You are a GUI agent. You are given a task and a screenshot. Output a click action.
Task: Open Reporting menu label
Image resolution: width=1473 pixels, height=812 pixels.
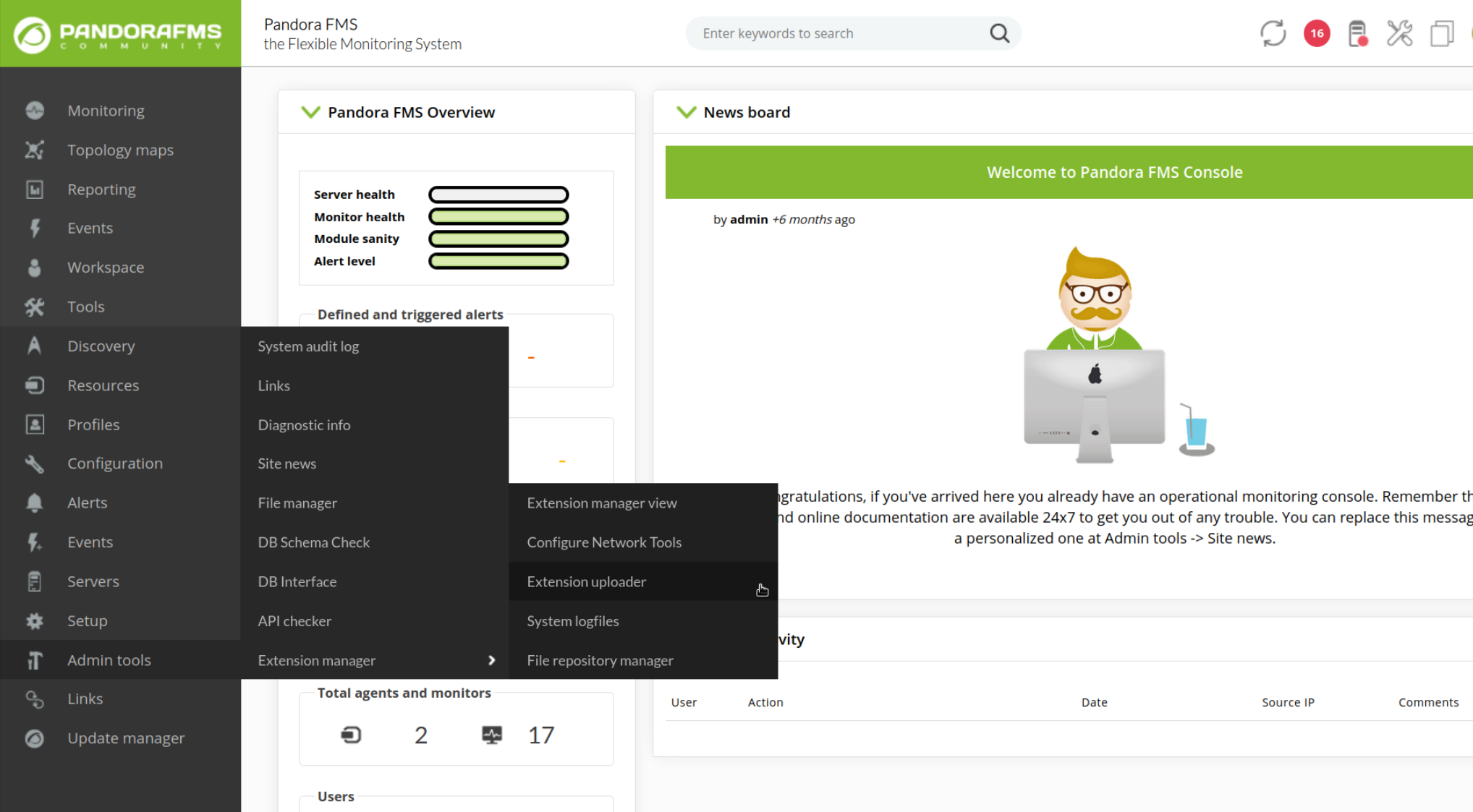(101, 189)
